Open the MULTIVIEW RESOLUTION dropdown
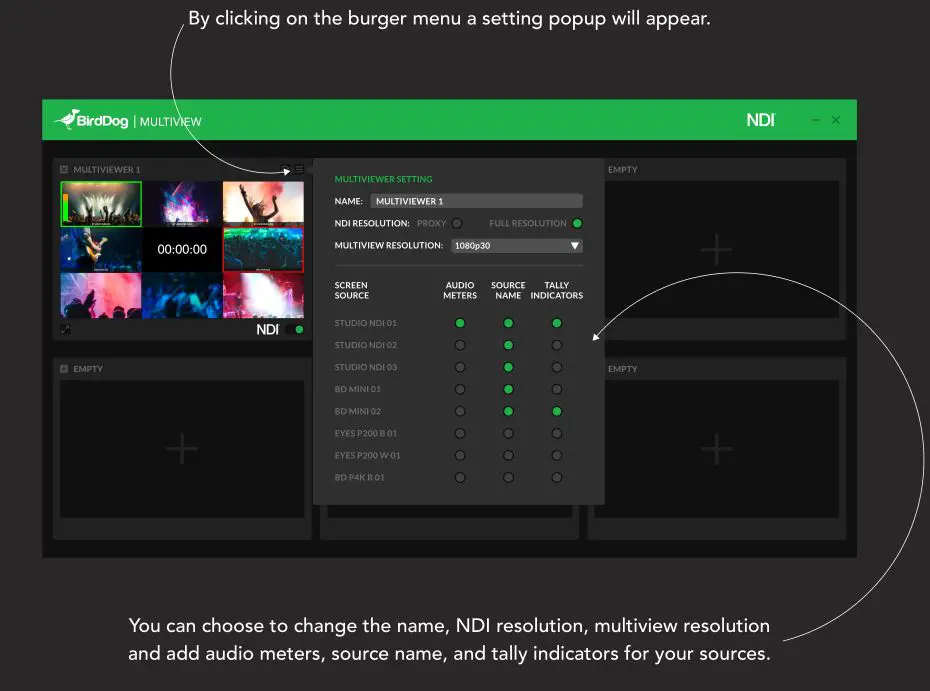 coord(575,245)
